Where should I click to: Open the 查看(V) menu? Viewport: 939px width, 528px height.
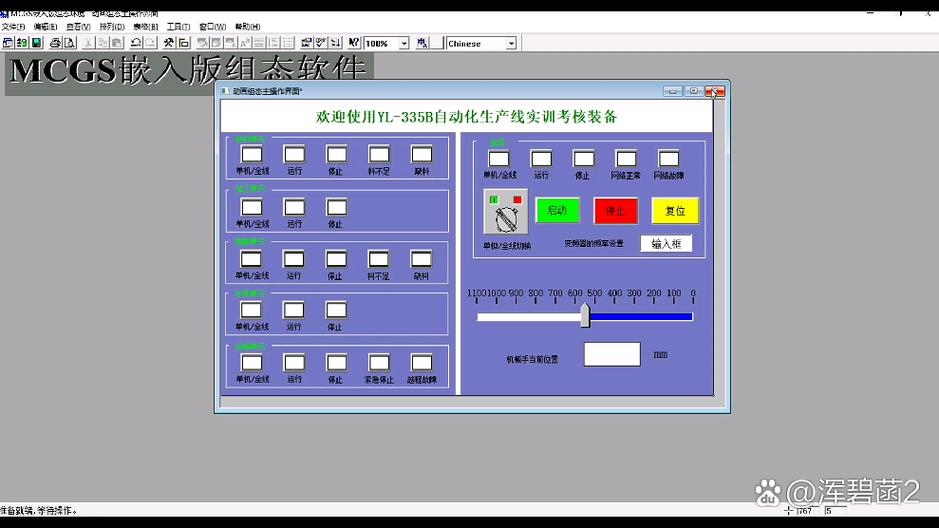(x=78, y=27)
